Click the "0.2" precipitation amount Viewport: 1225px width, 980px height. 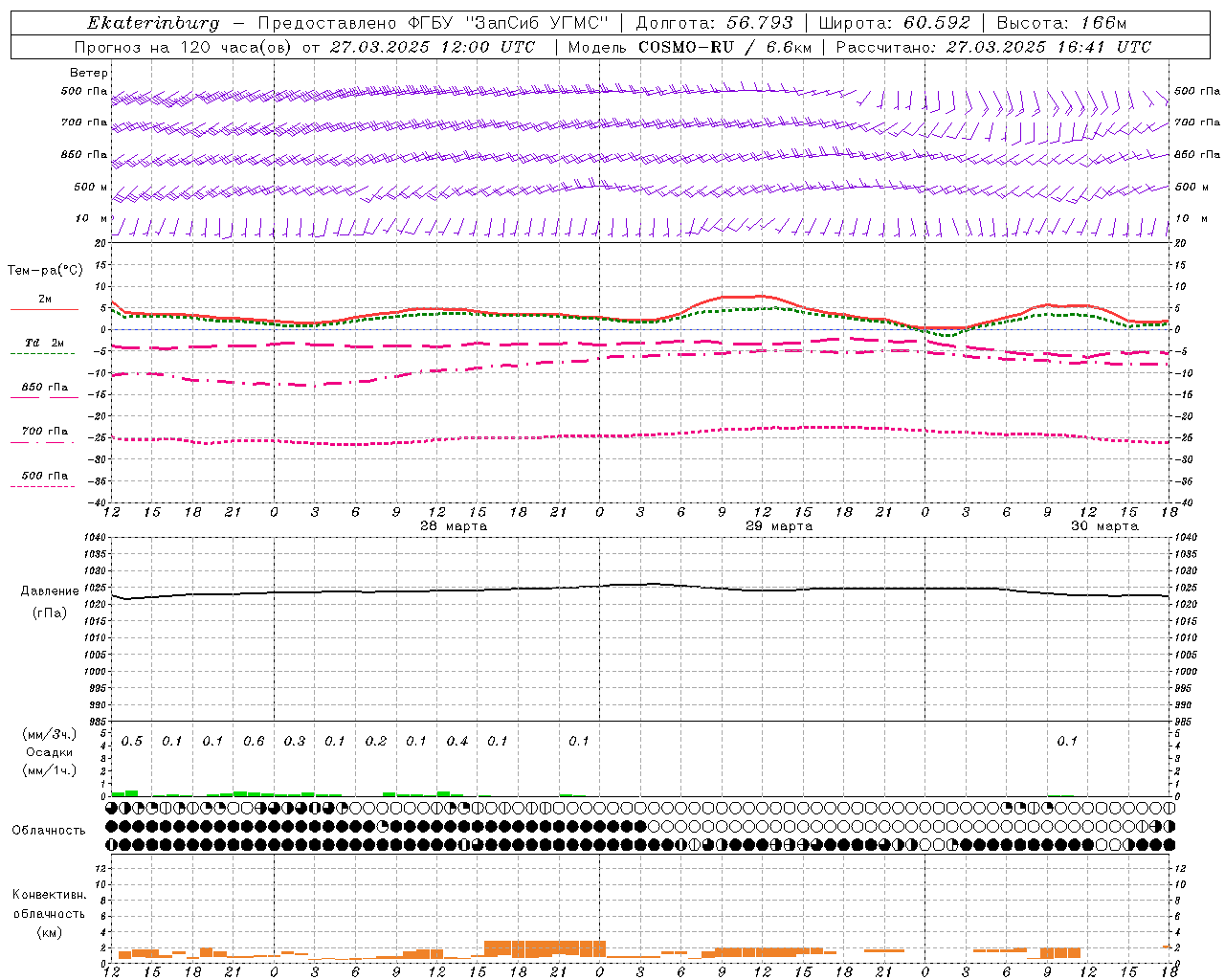pyautogui.click(x=376, y=741)
